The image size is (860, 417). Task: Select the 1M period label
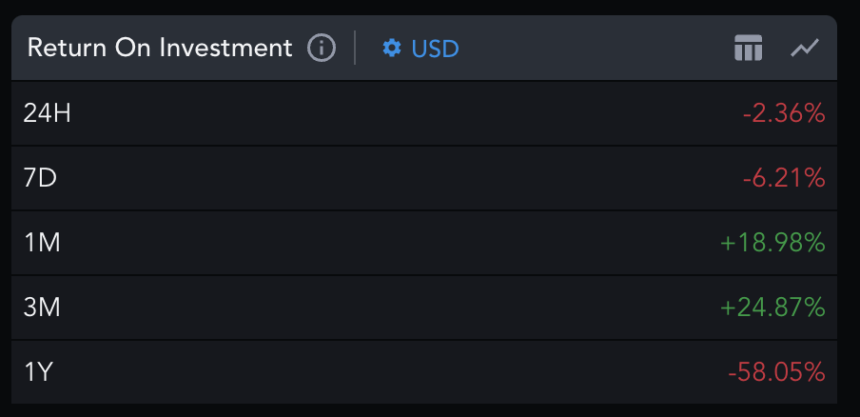pos(42,242)
